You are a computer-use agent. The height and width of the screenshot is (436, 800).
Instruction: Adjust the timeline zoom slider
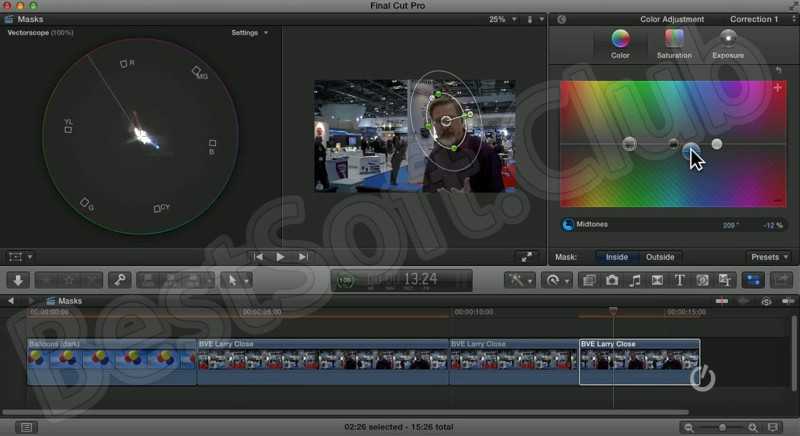point(722,427)
